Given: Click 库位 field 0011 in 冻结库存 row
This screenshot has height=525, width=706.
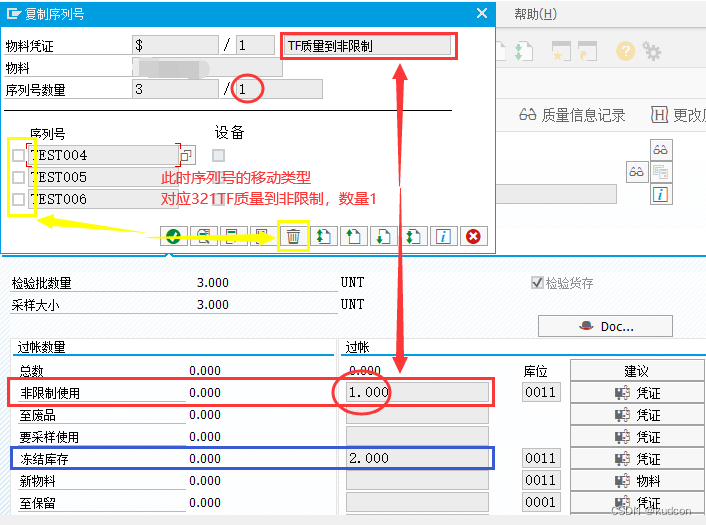Looking at the screenshot, I should 541,458.
